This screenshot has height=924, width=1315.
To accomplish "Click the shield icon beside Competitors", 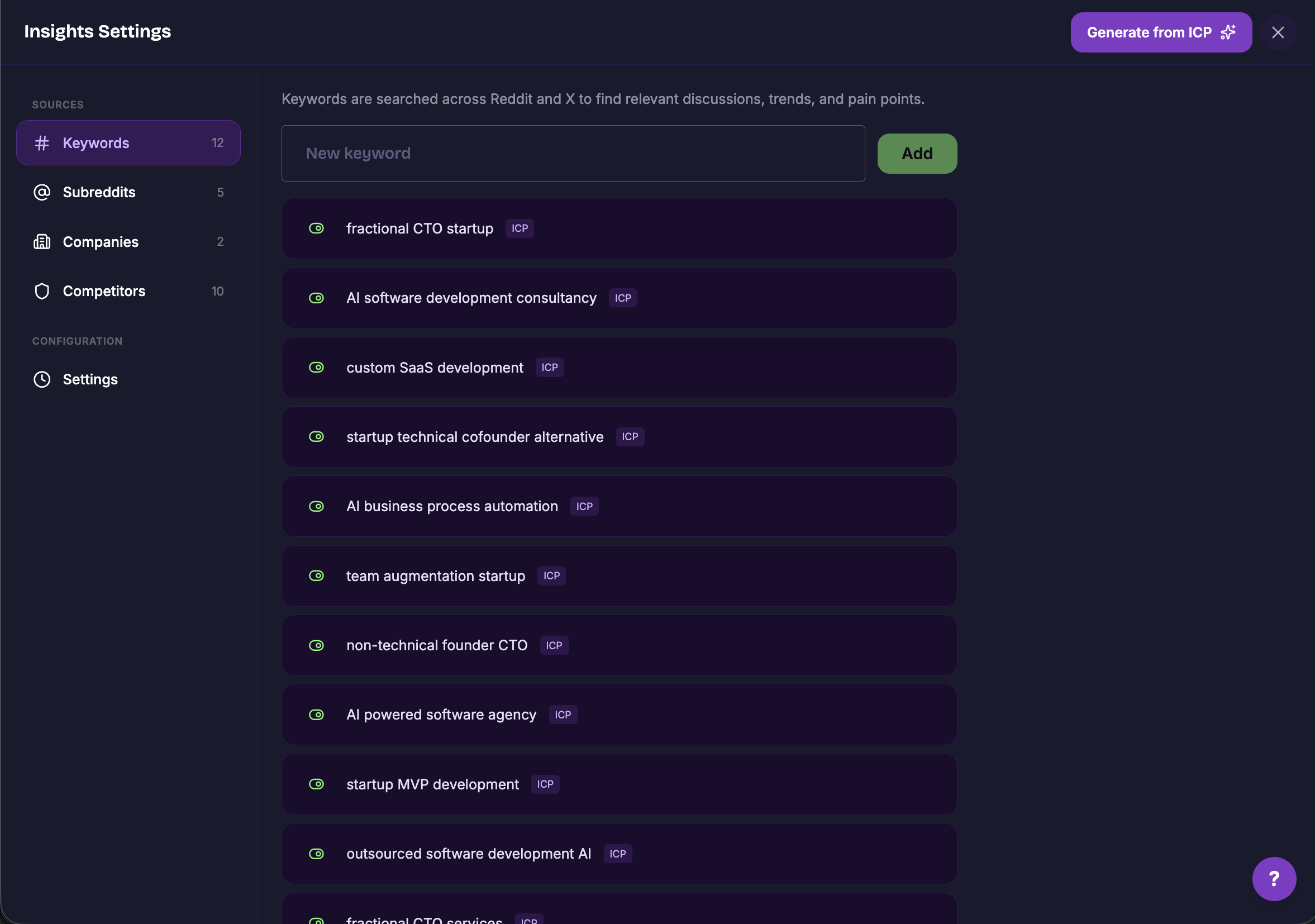I will click(42, 291).
